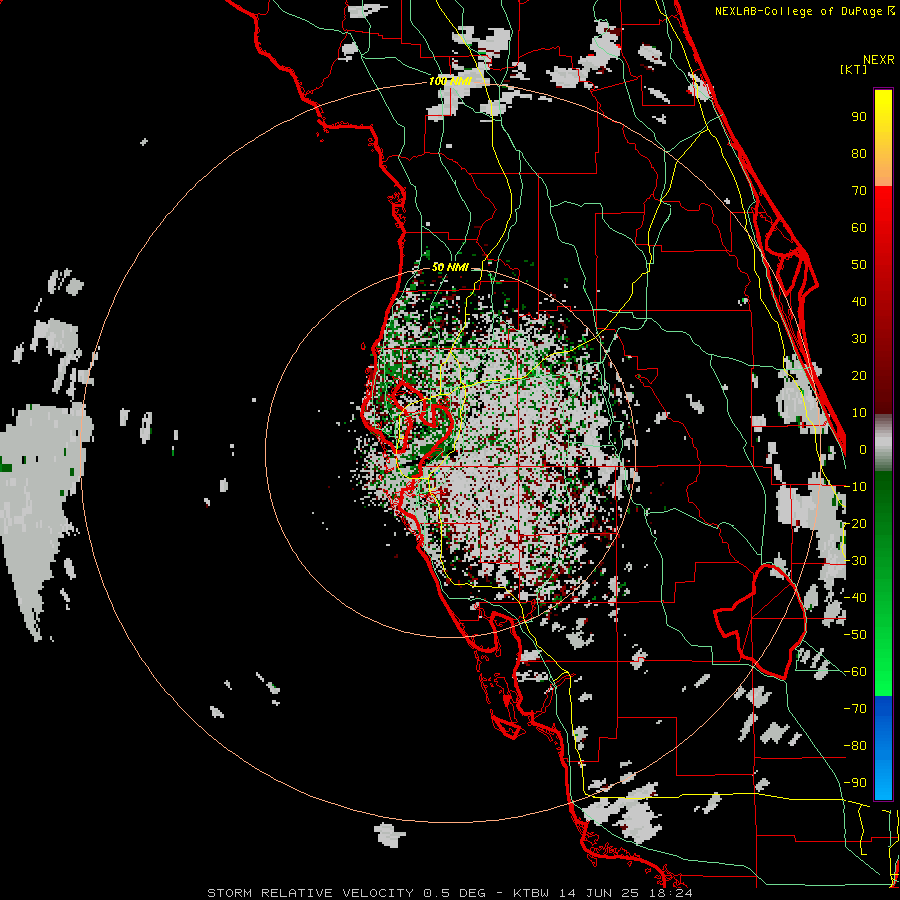The height and width of the screenshot is (900, 900).
Task: Click the 0.5 DEG elevation text
Action: click(x=454, y=893)
